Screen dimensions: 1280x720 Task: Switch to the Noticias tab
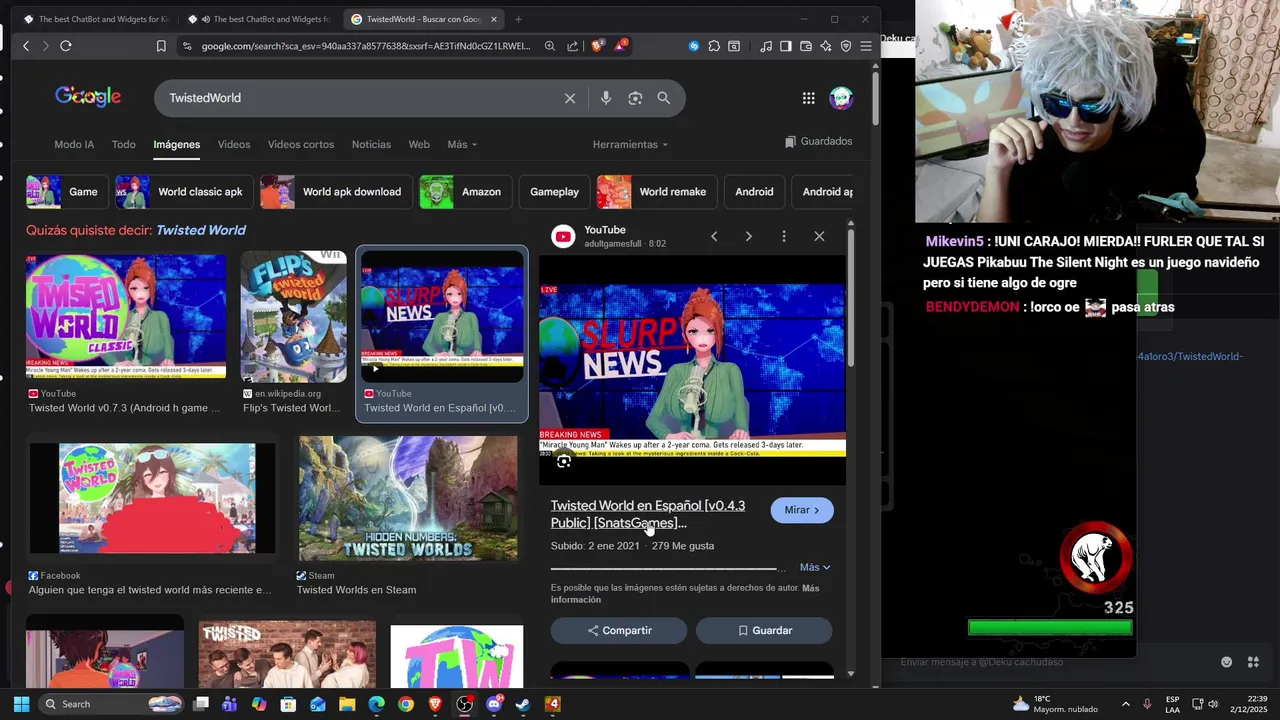point(371,144)
